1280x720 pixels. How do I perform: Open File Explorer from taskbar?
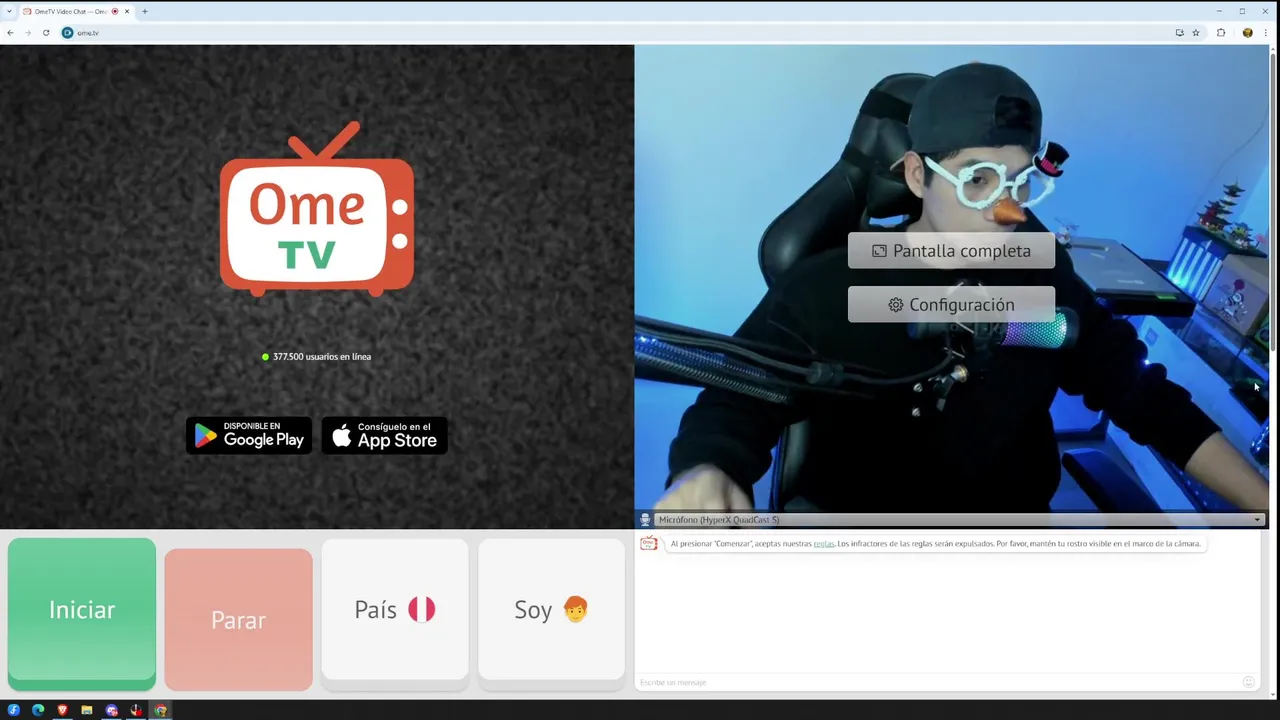[87, 710]
